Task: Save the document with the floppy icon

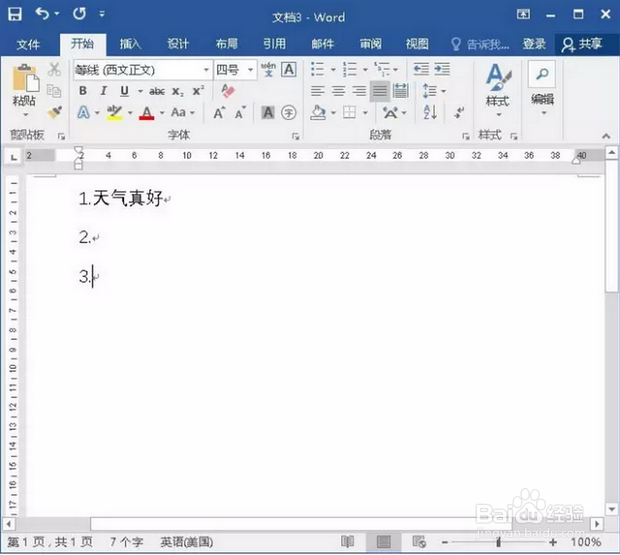Action: click(15, 14)
